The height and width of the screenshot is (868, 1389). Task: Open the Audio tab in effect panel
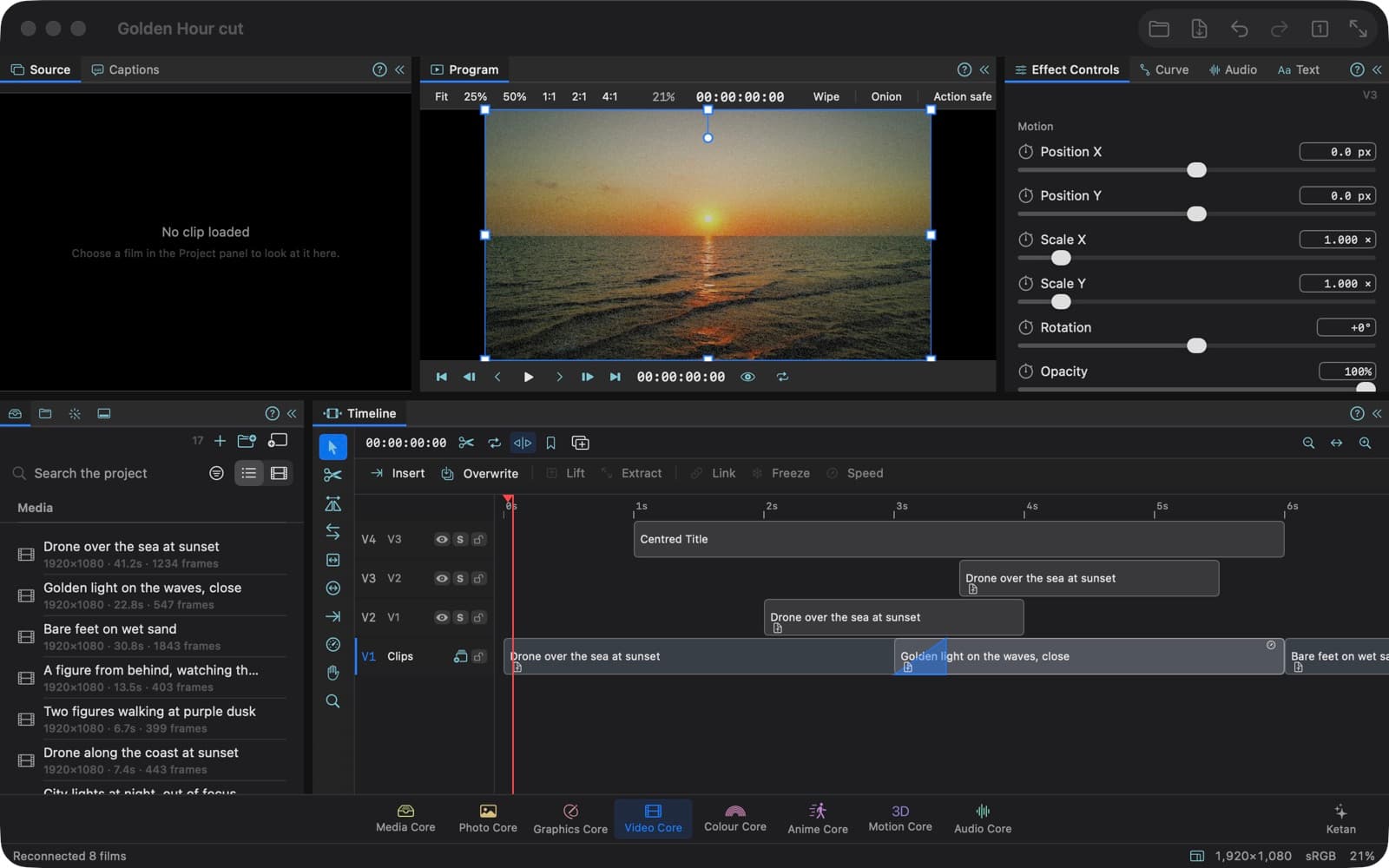pos(1233,69)
